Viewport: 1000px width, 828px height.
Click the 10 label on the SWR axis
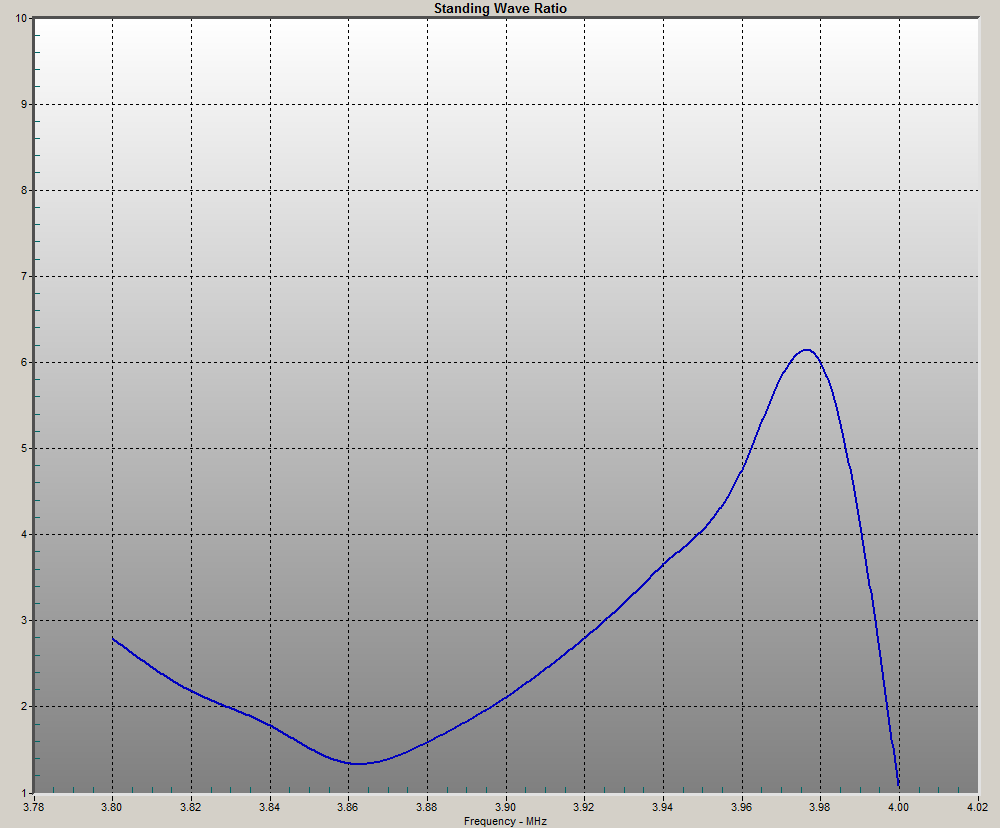[x=23, y=18]
